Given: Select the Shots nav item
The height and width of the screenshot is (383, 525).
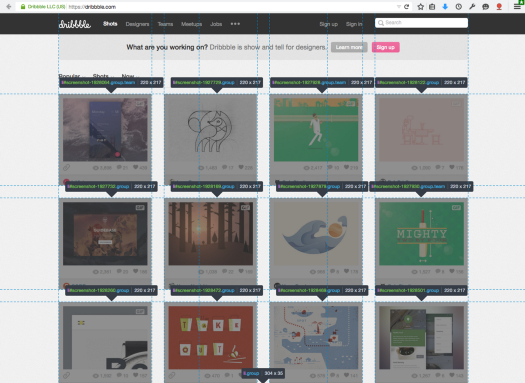Looking at the screenshot, I should click(110, 24).
